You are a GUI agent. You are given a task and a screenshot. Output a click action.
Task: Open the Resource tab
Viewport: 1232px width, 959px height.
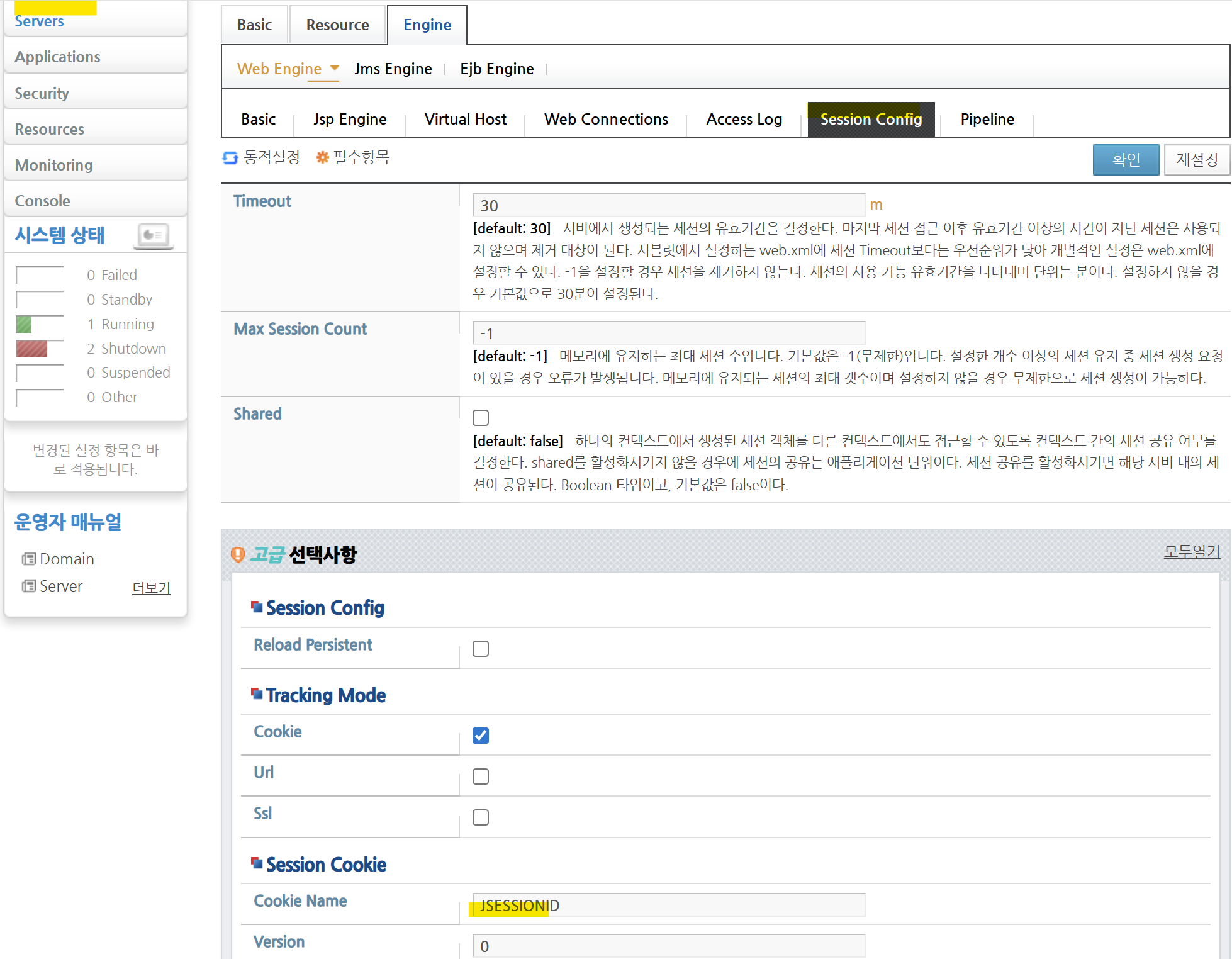pyautogui.click(x=337, y=25)
